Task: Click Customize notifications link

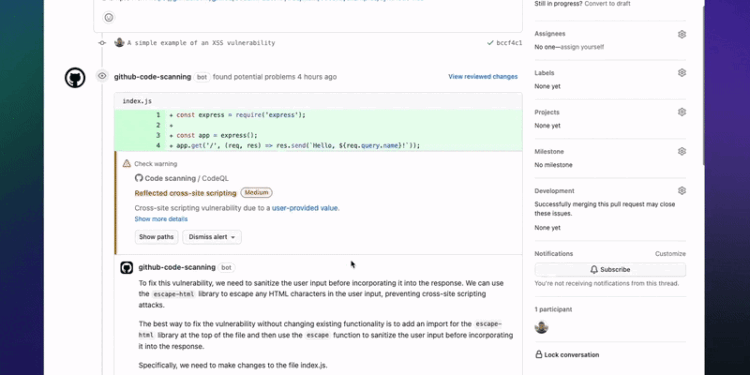Action: click(670, 254)
